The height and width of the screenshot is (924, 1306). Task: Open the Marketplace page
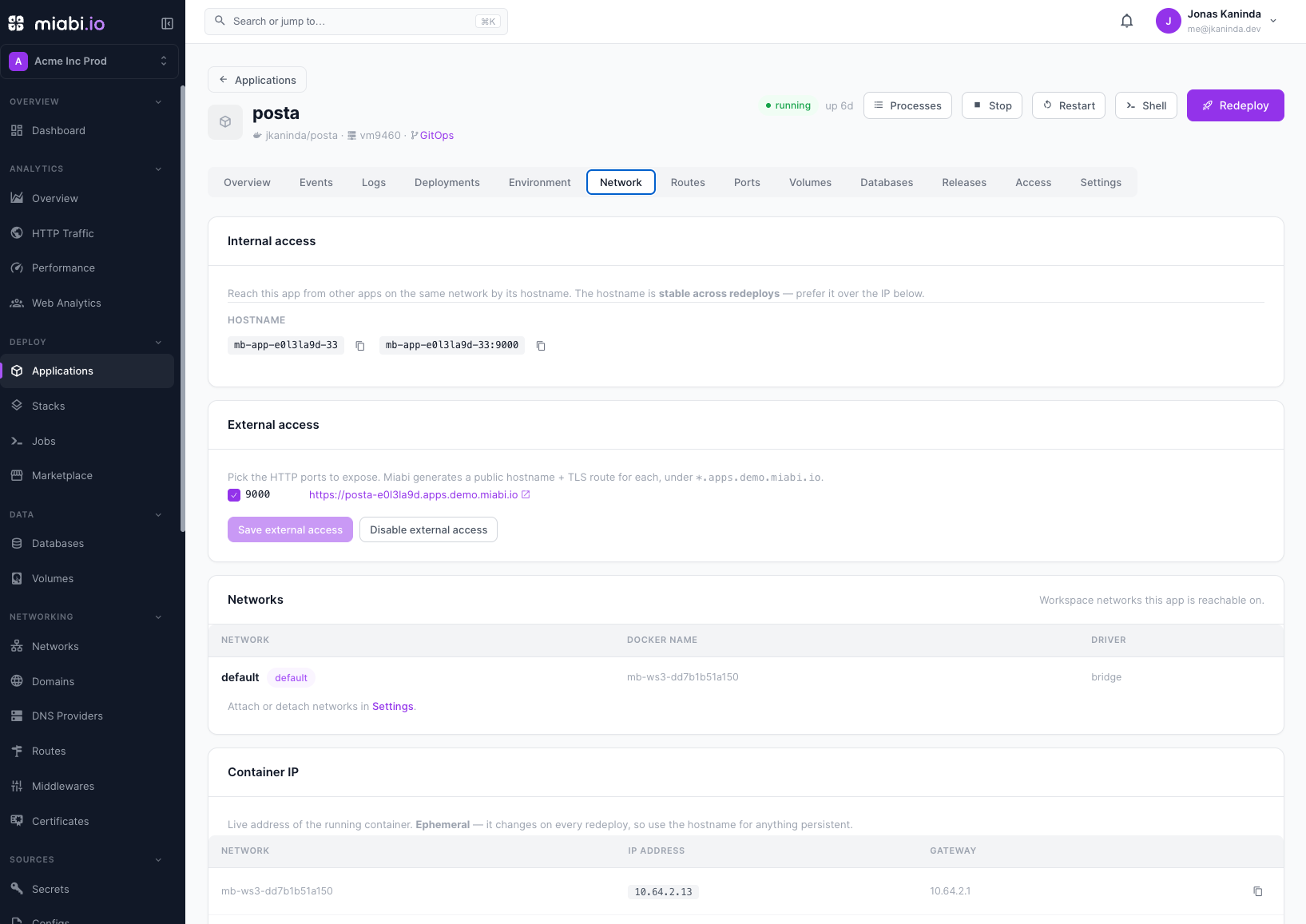pos(87,476)
